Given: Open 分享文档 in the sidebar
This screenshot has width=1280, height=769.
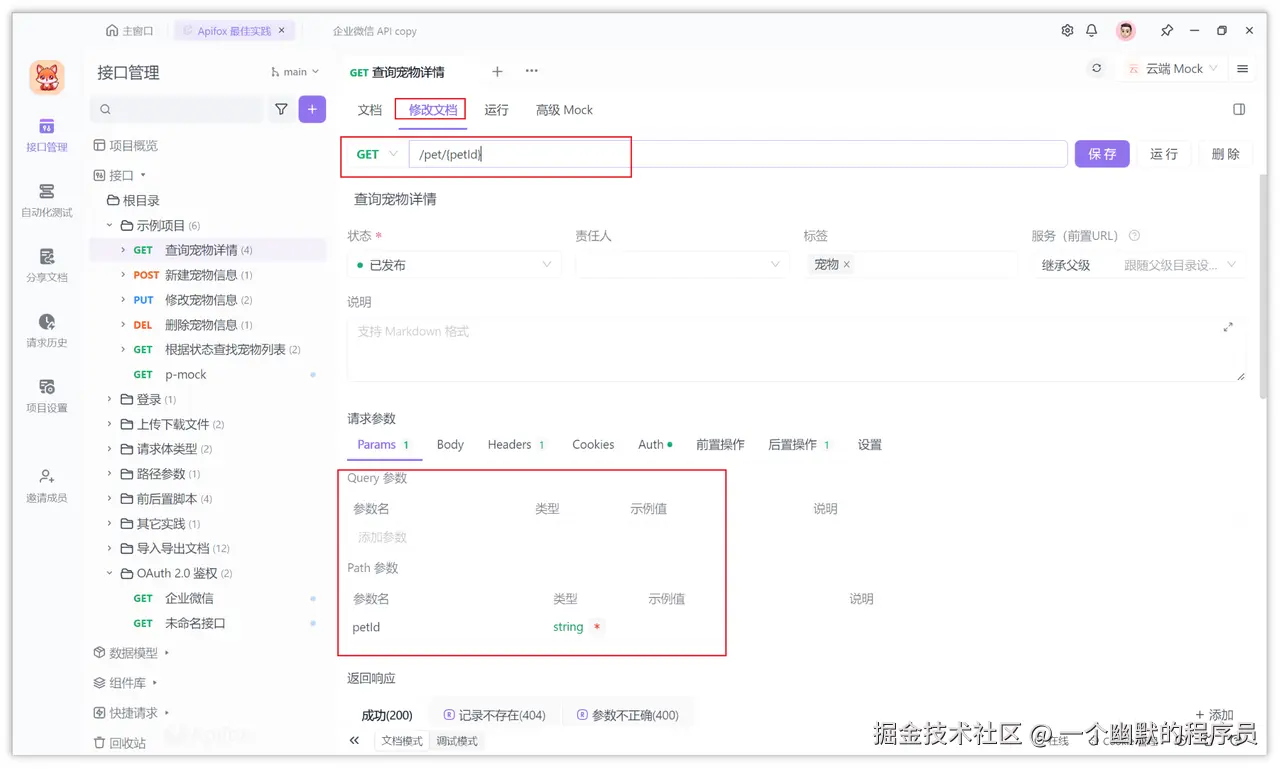Looking at the screenshot, I should pyautogui.click(x=46, y=265).
